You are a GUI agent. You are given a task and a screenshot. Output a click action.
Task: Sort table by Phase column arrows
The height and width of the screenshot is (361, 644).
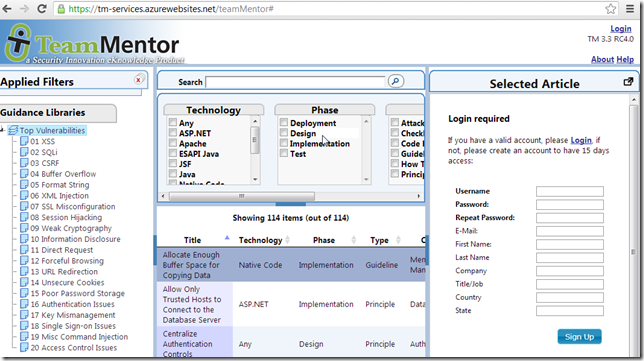[354, 240]
